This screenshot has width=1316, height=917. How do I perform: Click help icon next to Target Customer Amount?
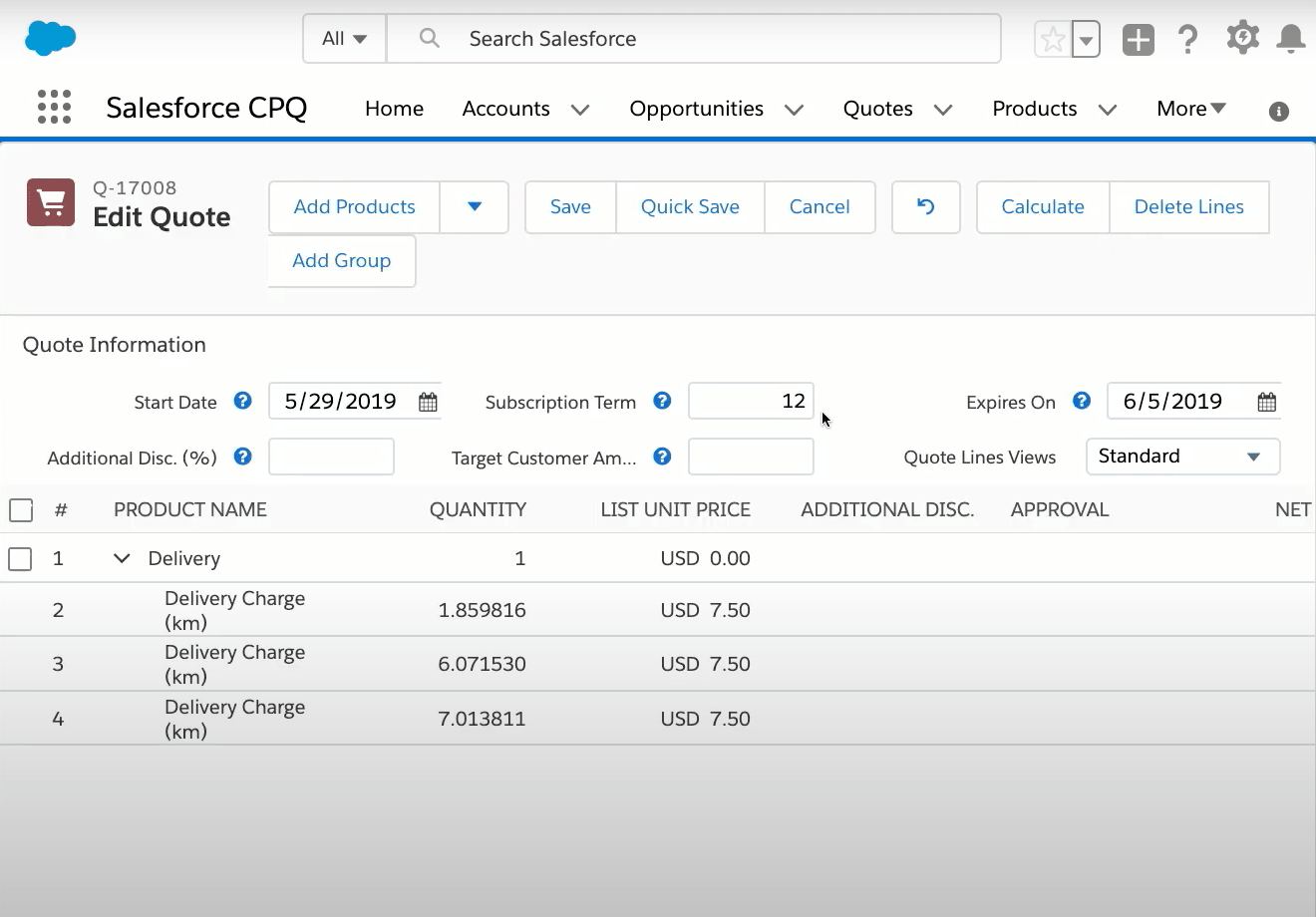[x=662, y=457]
